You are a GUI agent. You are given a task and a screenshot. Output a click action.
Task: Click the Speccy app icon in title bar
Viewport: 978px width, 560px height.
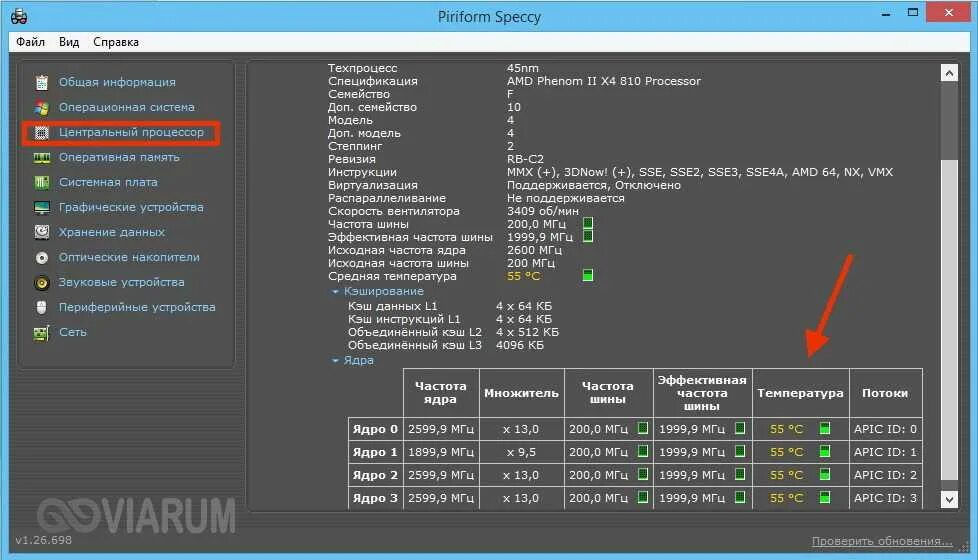click(19, 16)
